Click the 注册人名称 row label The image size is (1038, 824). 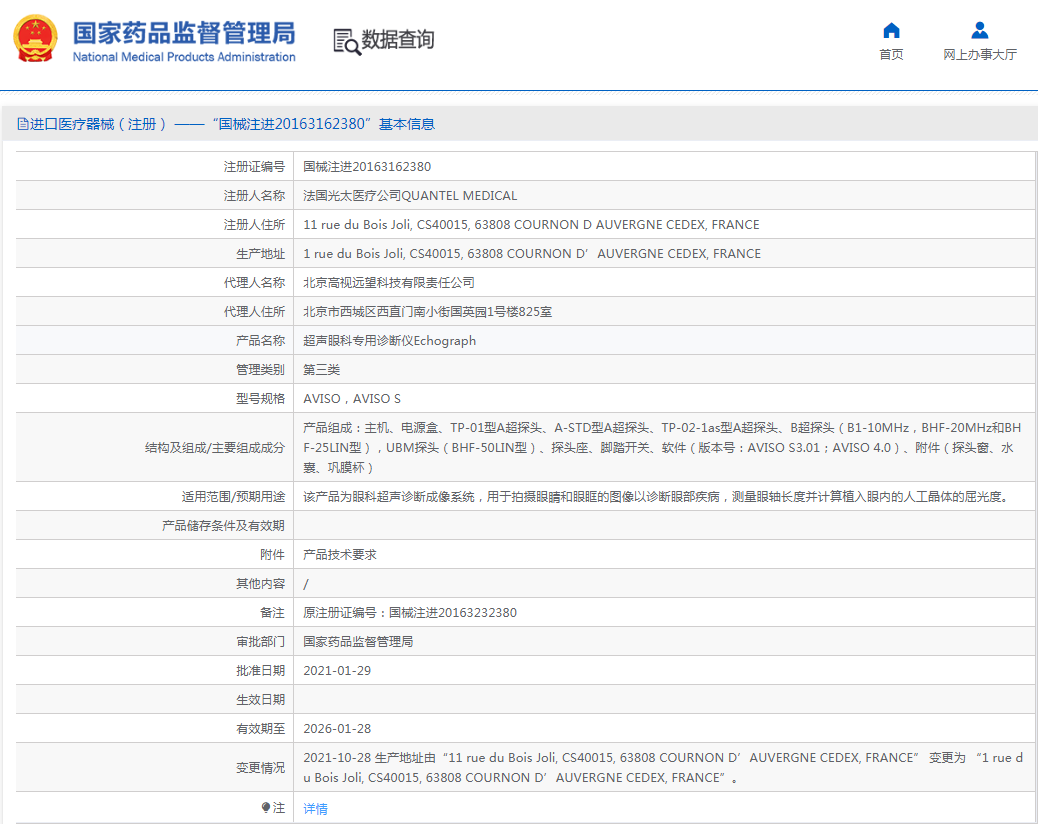(254, 196)
